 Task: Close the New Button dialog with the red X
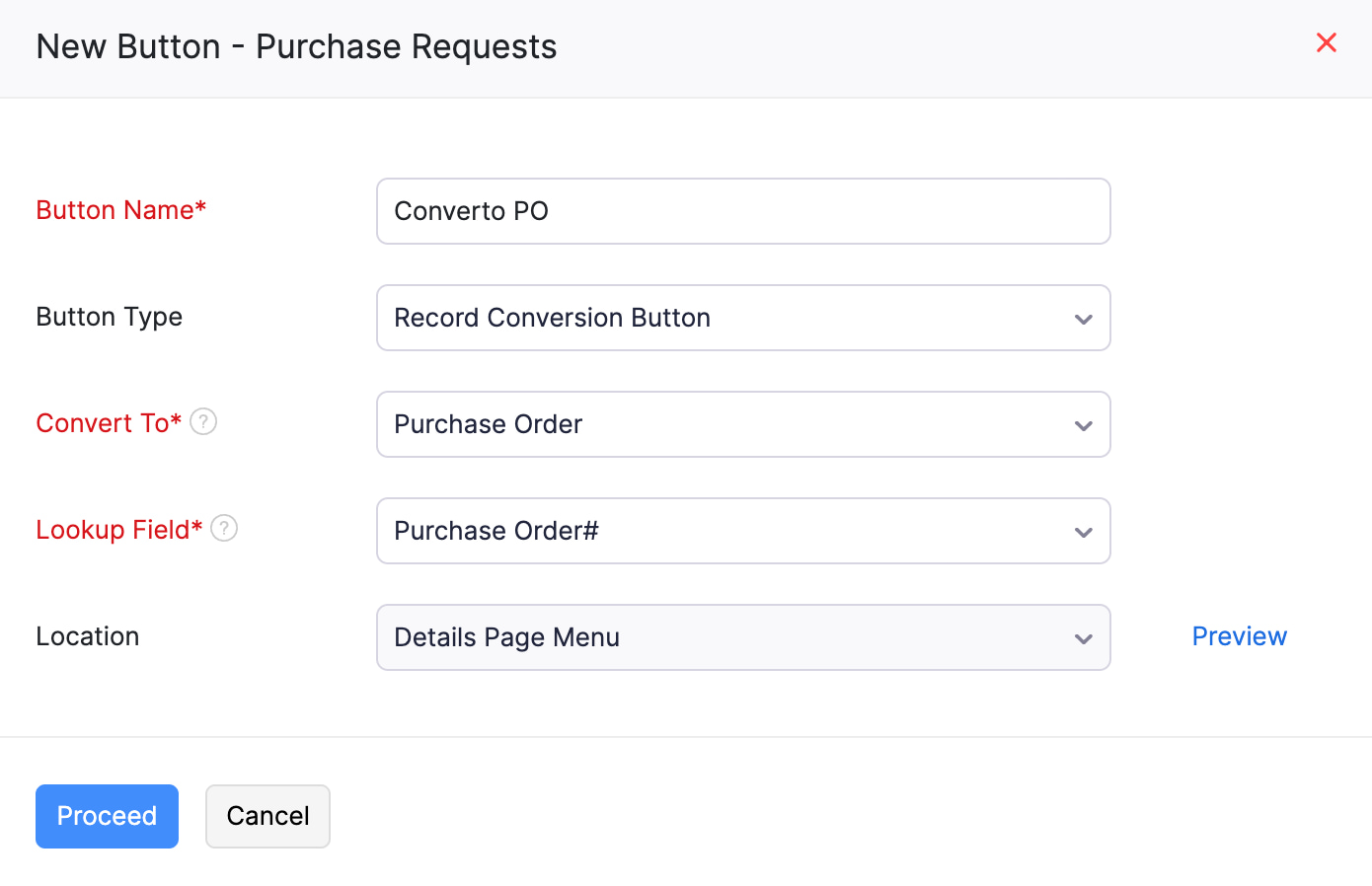coord(1326,42)
